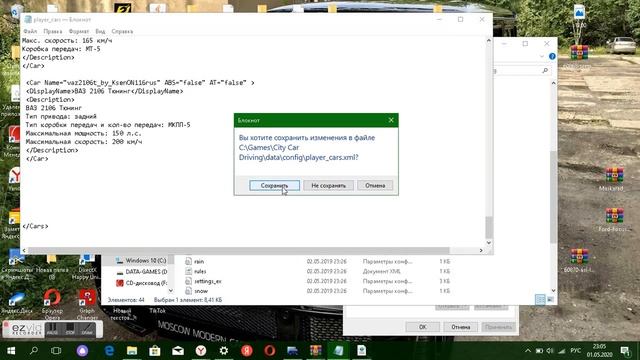Click Notepad horizontal scrollbar thumb

point(238,250)
